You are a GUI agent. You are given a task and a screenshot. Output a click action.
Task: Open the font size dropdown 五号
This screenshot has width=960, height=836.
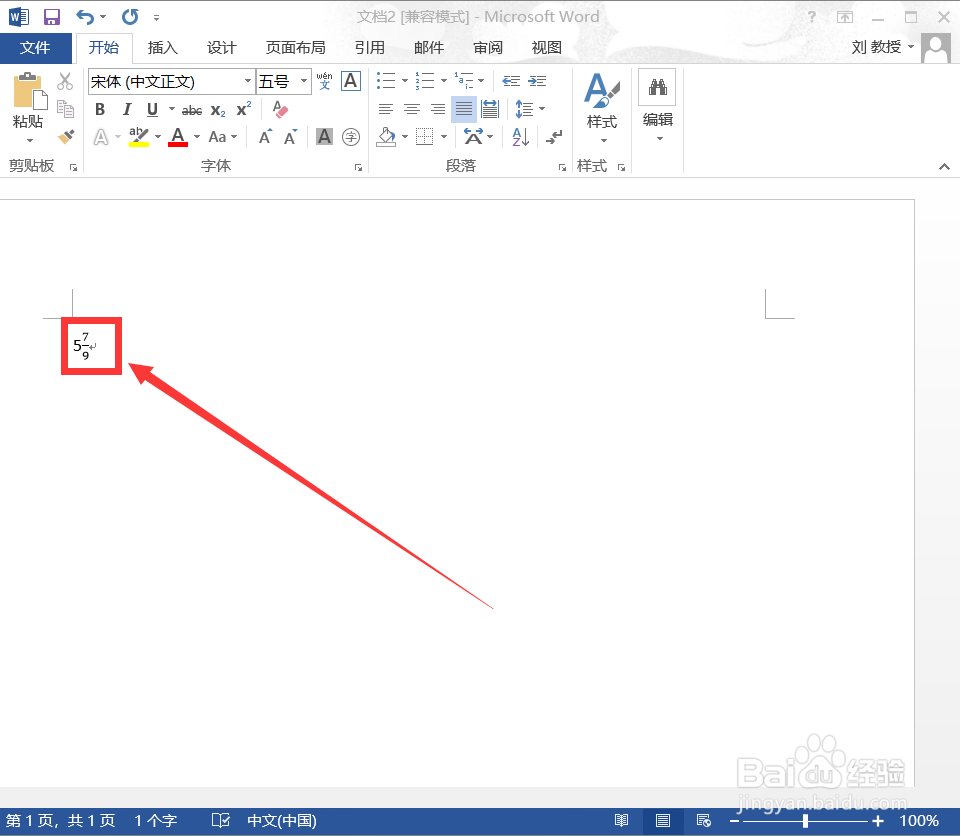[x=304, y=81]
